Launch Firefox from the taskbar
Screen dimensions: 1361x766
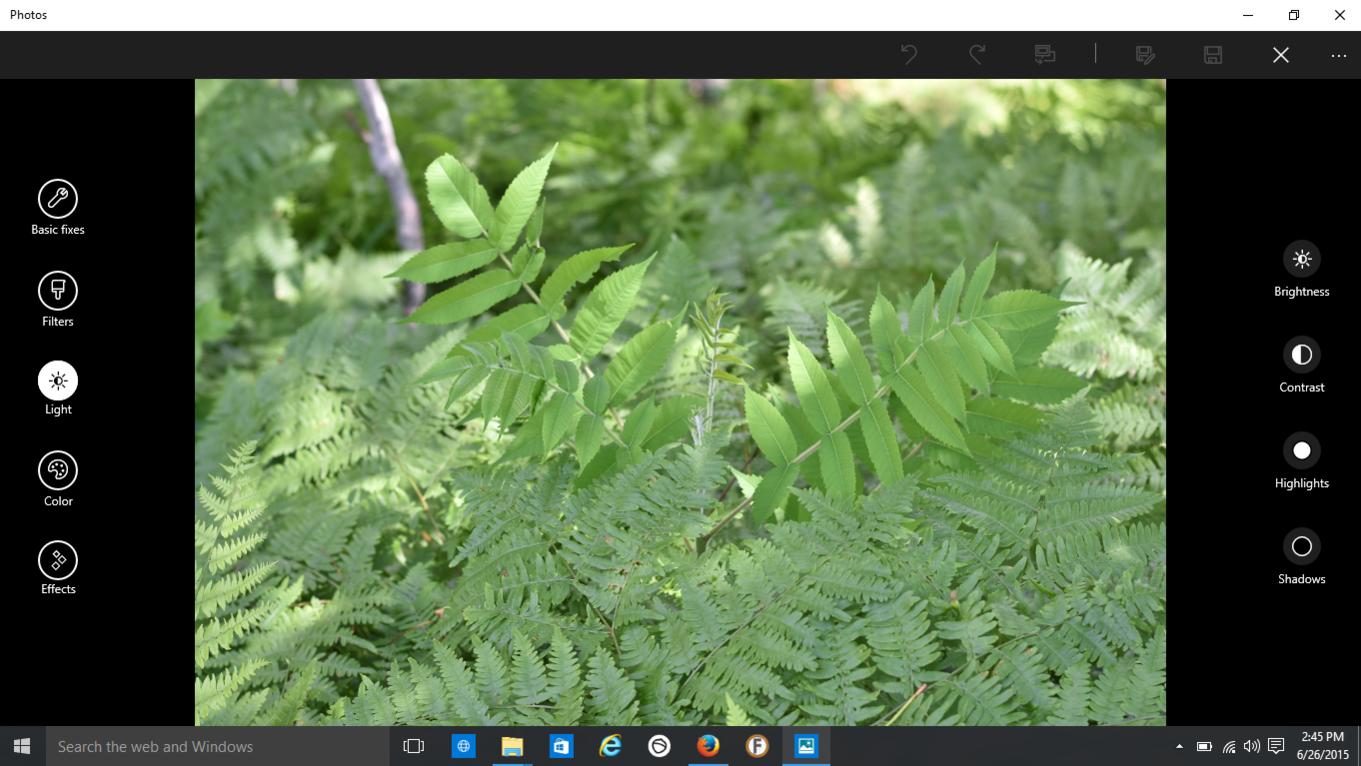708,746
